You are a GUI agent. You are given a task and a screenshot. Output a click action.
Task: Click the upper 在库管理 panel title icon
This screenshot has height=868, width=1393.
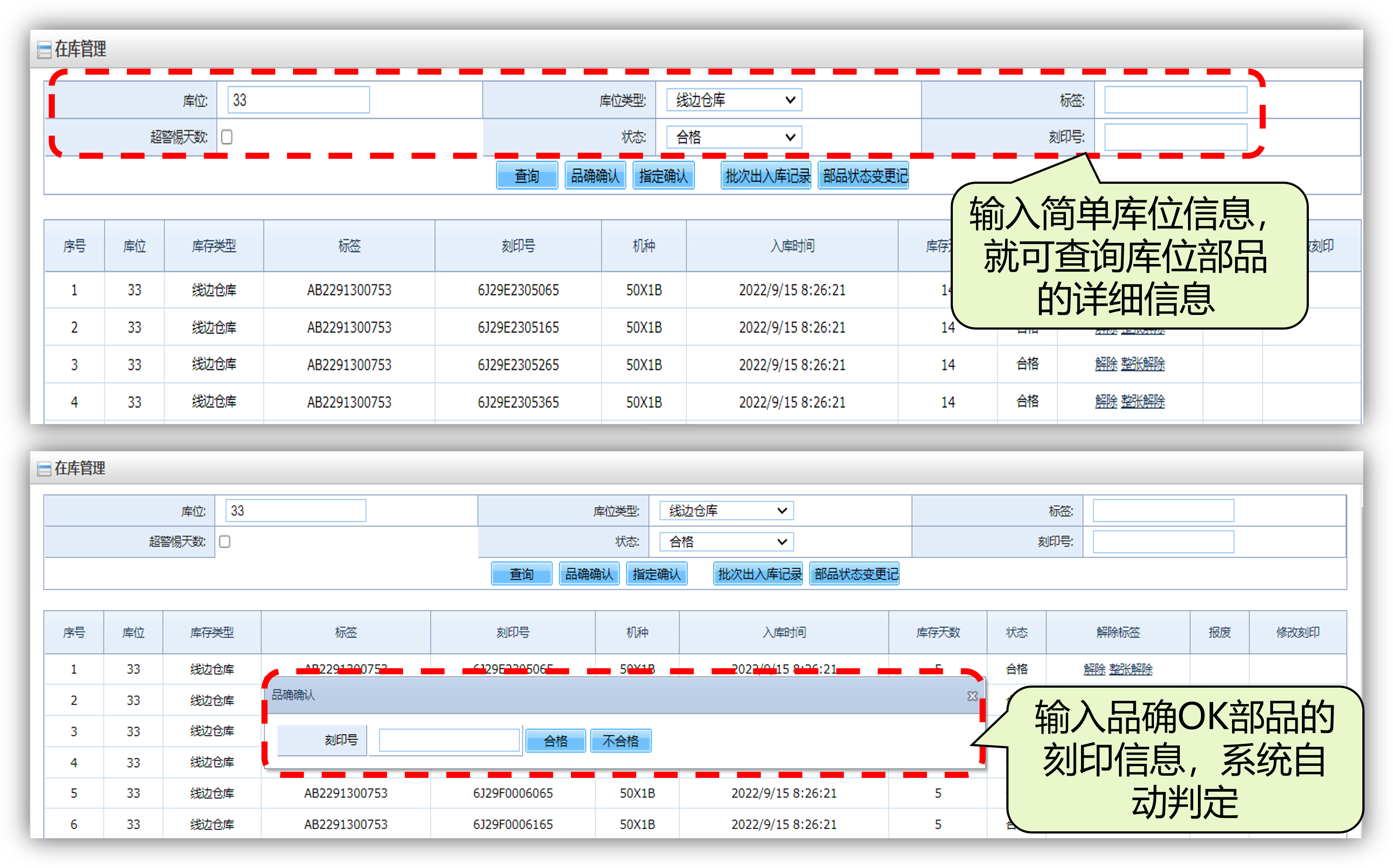[44, 50]
